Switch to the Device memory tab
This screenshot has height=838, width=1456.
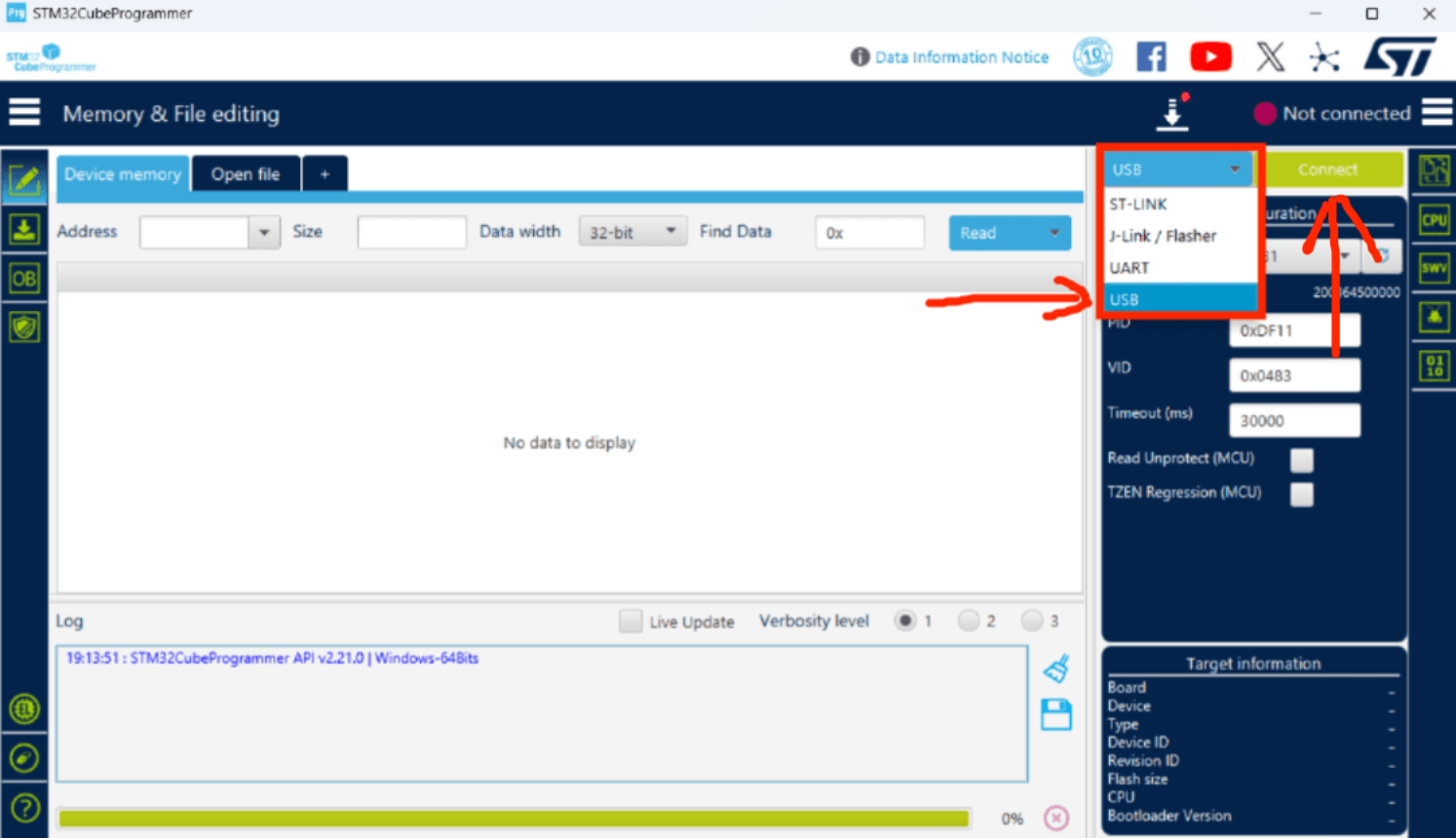click(123, 173)
